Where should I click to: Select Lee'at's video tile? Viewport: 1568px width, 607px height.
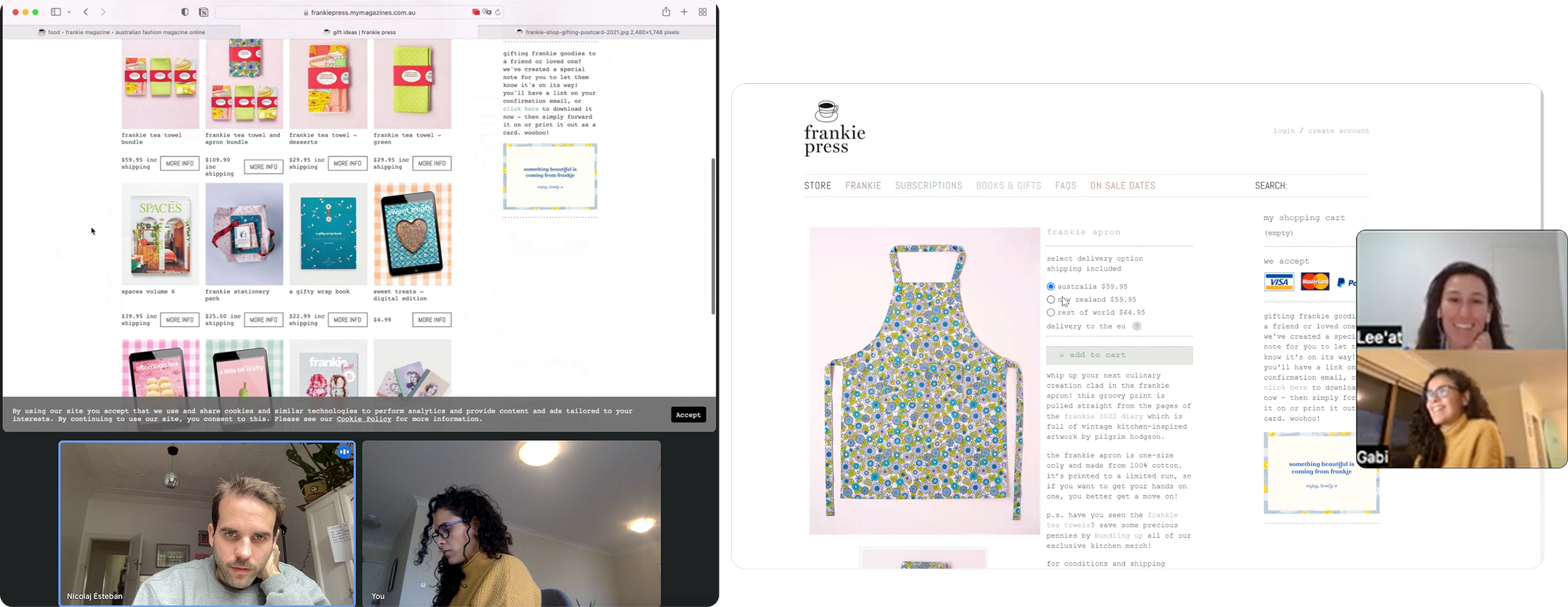click(x=1461, y=290)
